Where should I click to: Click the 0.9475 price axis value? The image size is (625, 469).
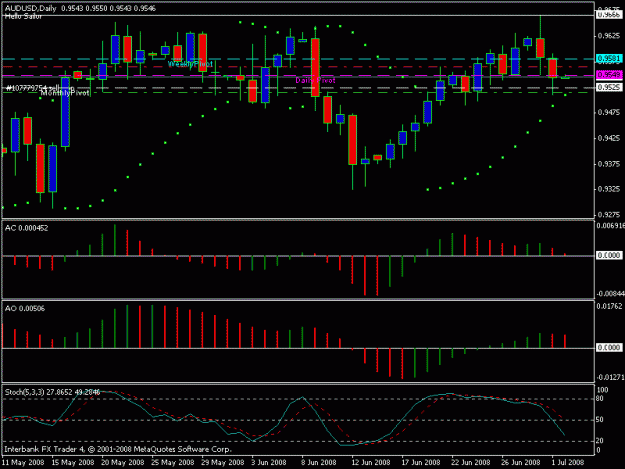609,113
